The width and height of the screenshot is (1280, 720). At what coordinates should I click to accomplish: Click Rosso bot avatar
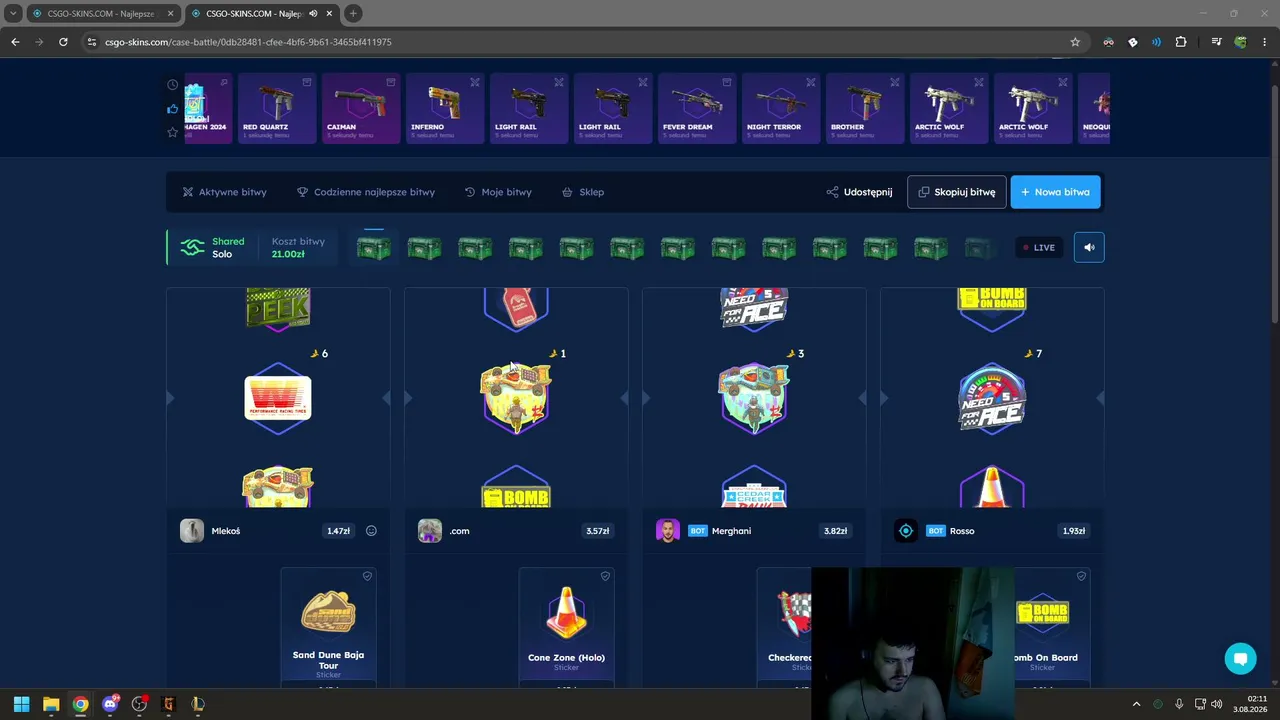906,531
